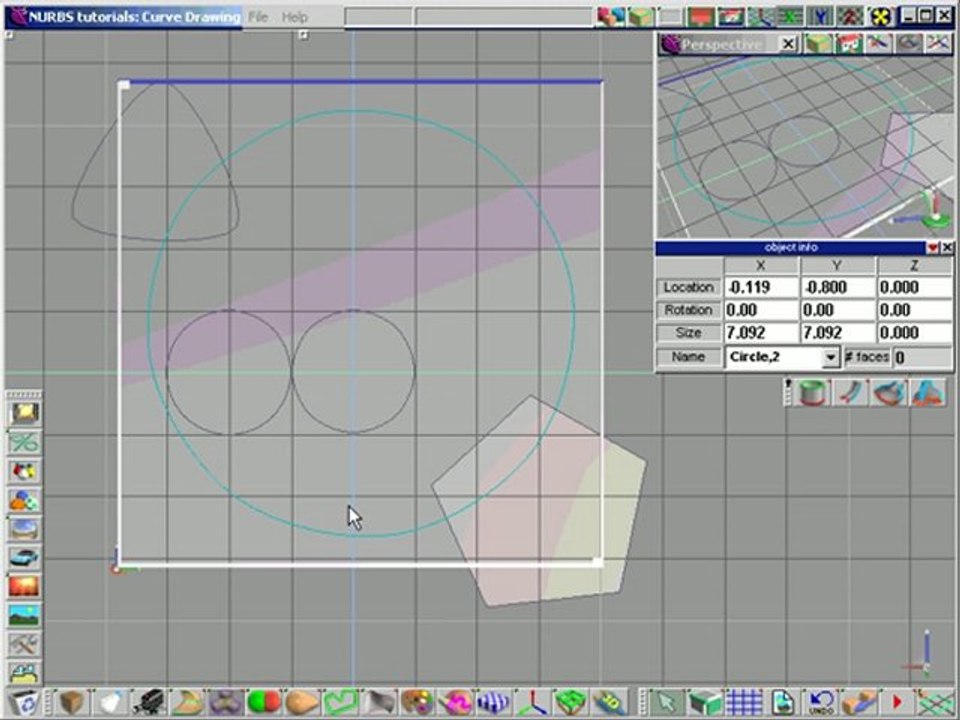Click the Location label button
This screenshot has height=720, width=960.
689,287
